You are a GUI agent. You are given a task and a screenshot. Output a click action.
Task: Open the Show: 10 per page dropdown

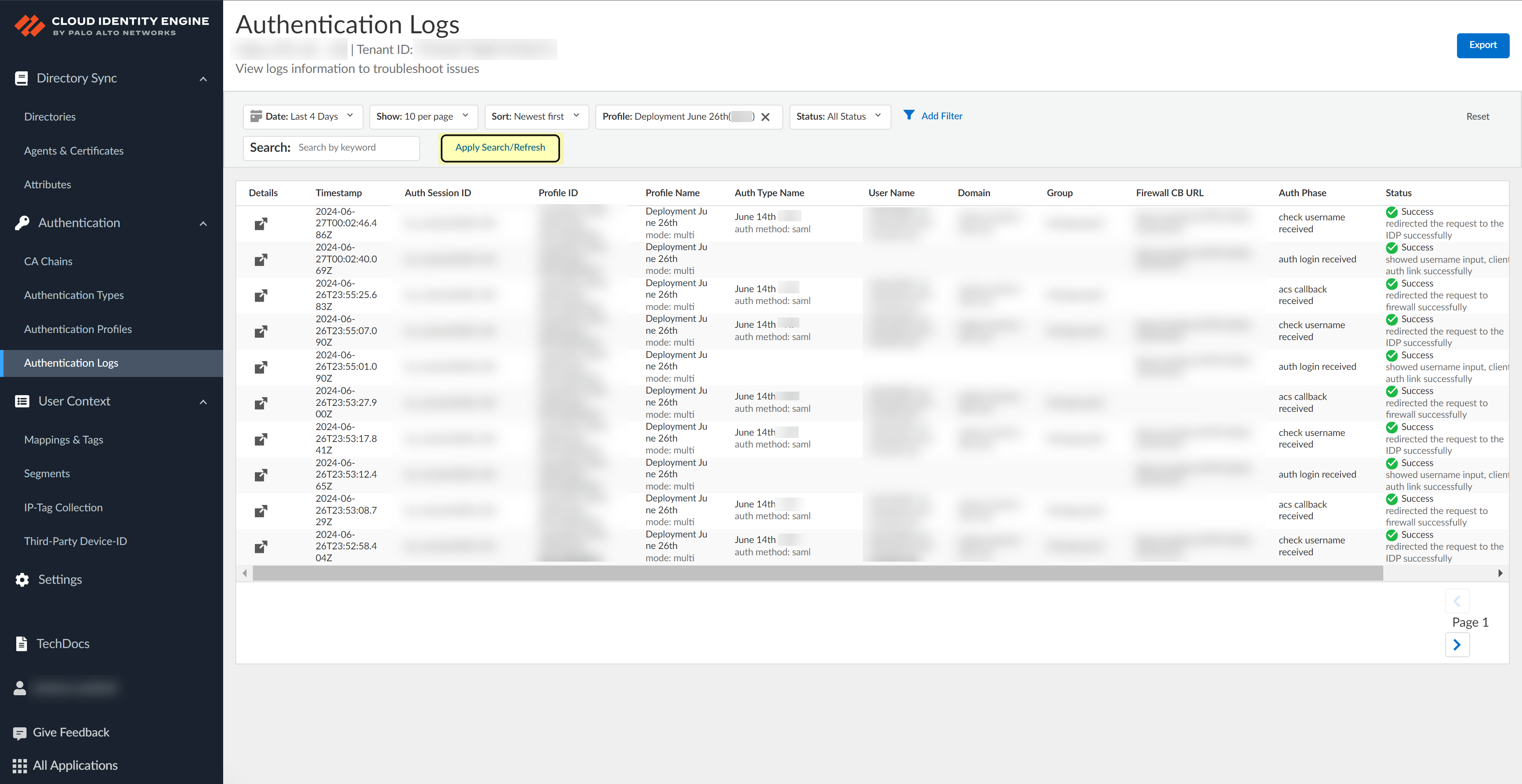pos(423,117)
